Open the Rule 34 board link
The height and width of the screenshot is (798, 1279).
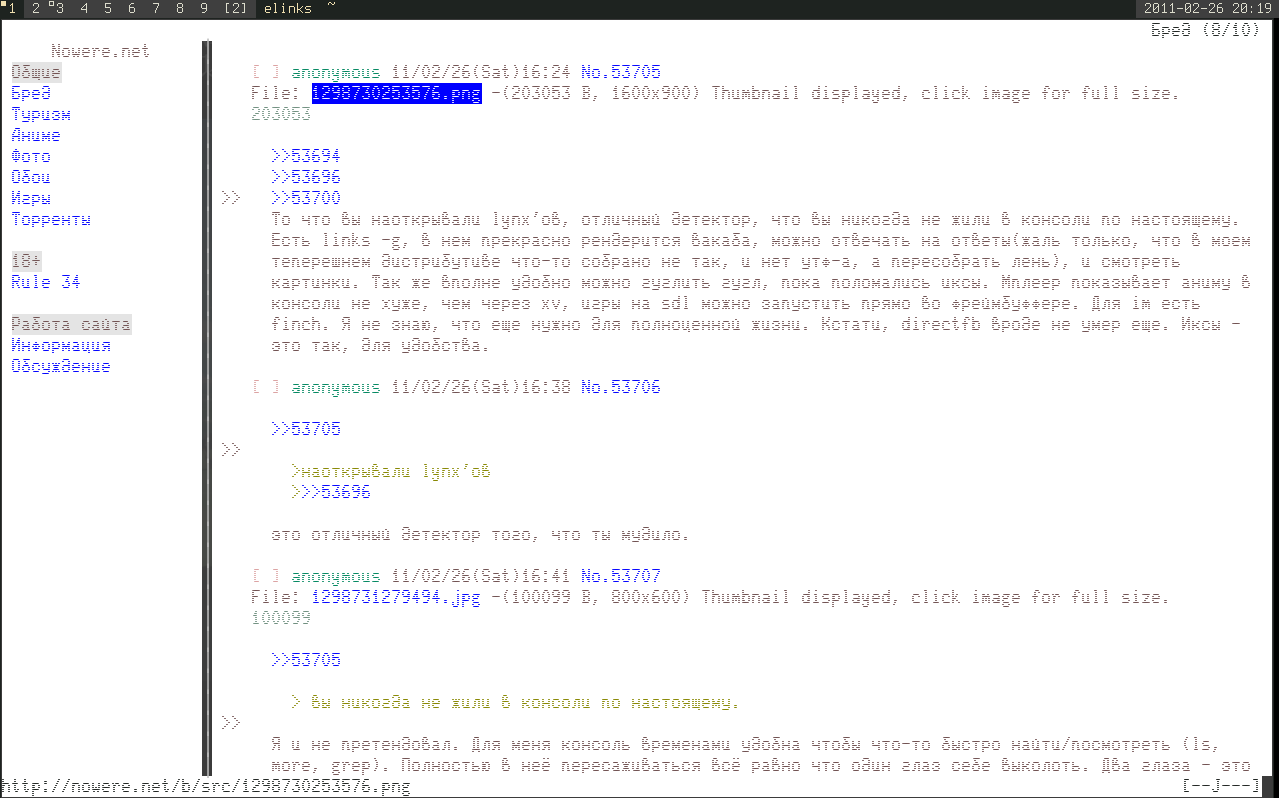coord(46,282)
